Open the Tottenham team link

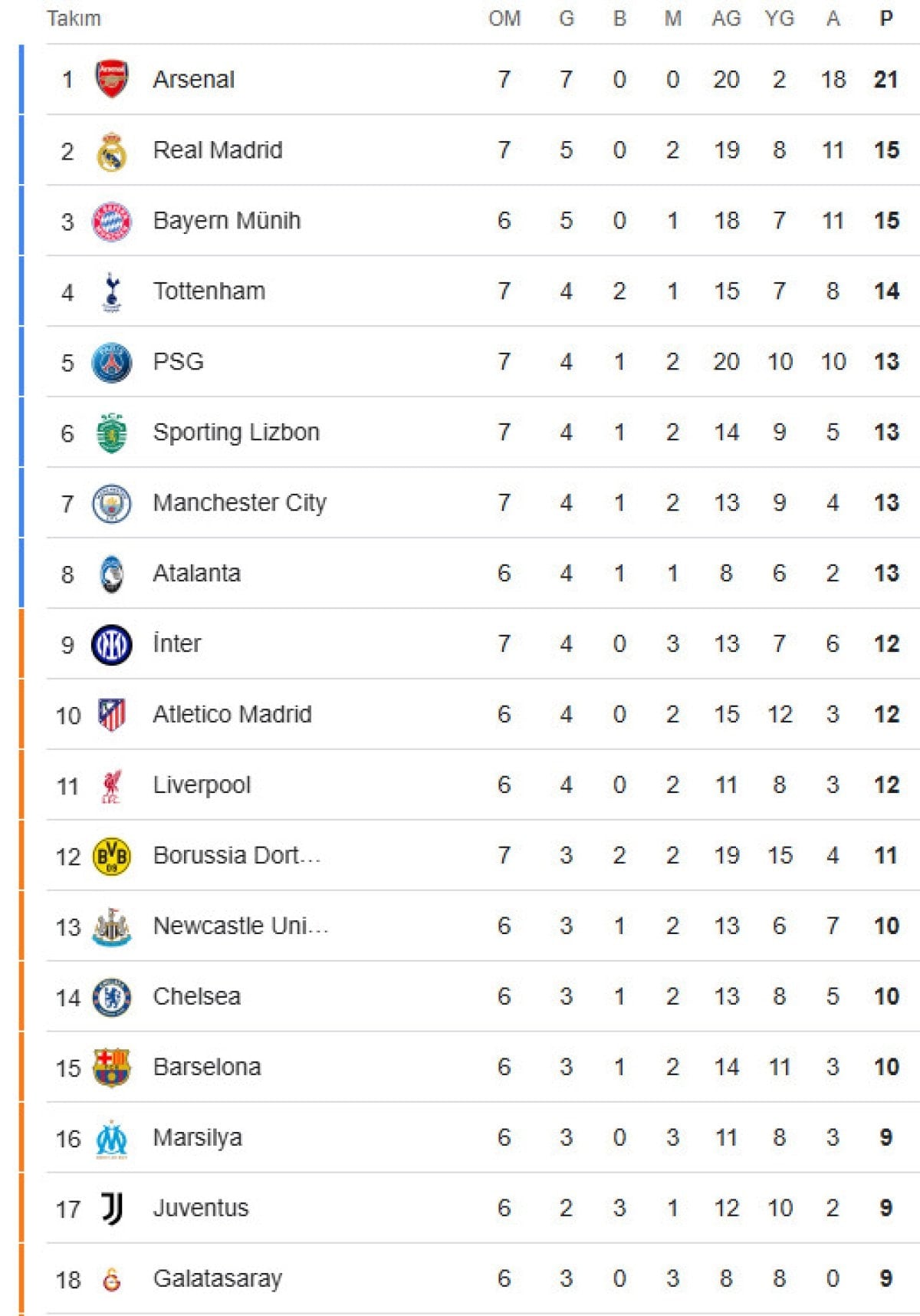(209, 291)
